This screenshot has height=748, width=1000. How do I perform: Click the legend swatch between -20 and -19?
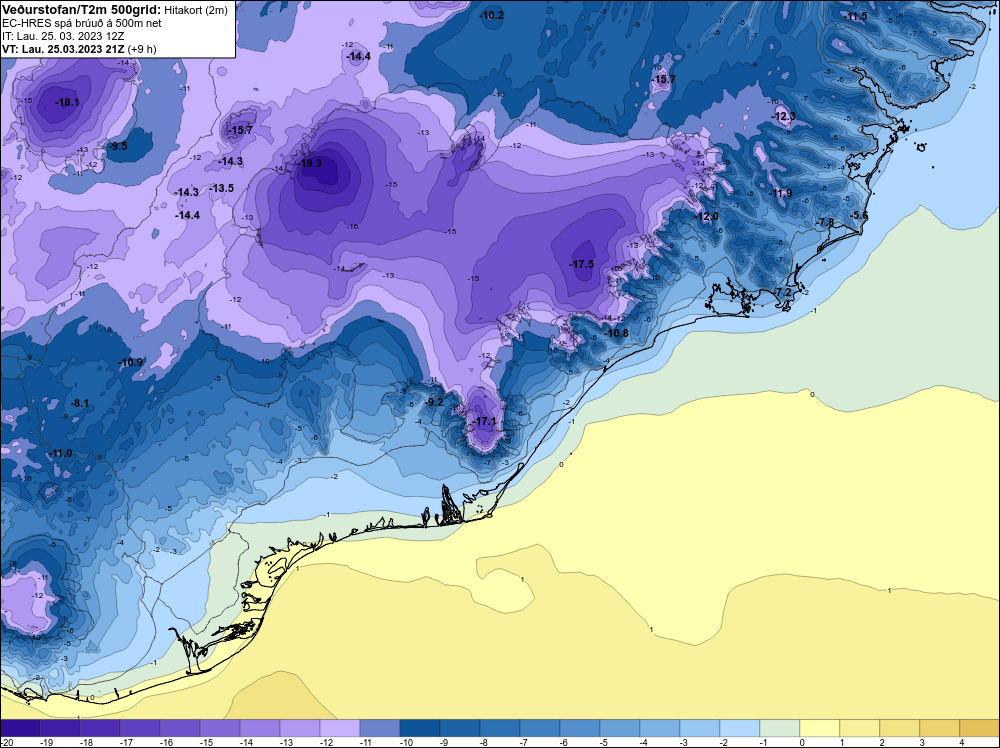coord(20,728)
